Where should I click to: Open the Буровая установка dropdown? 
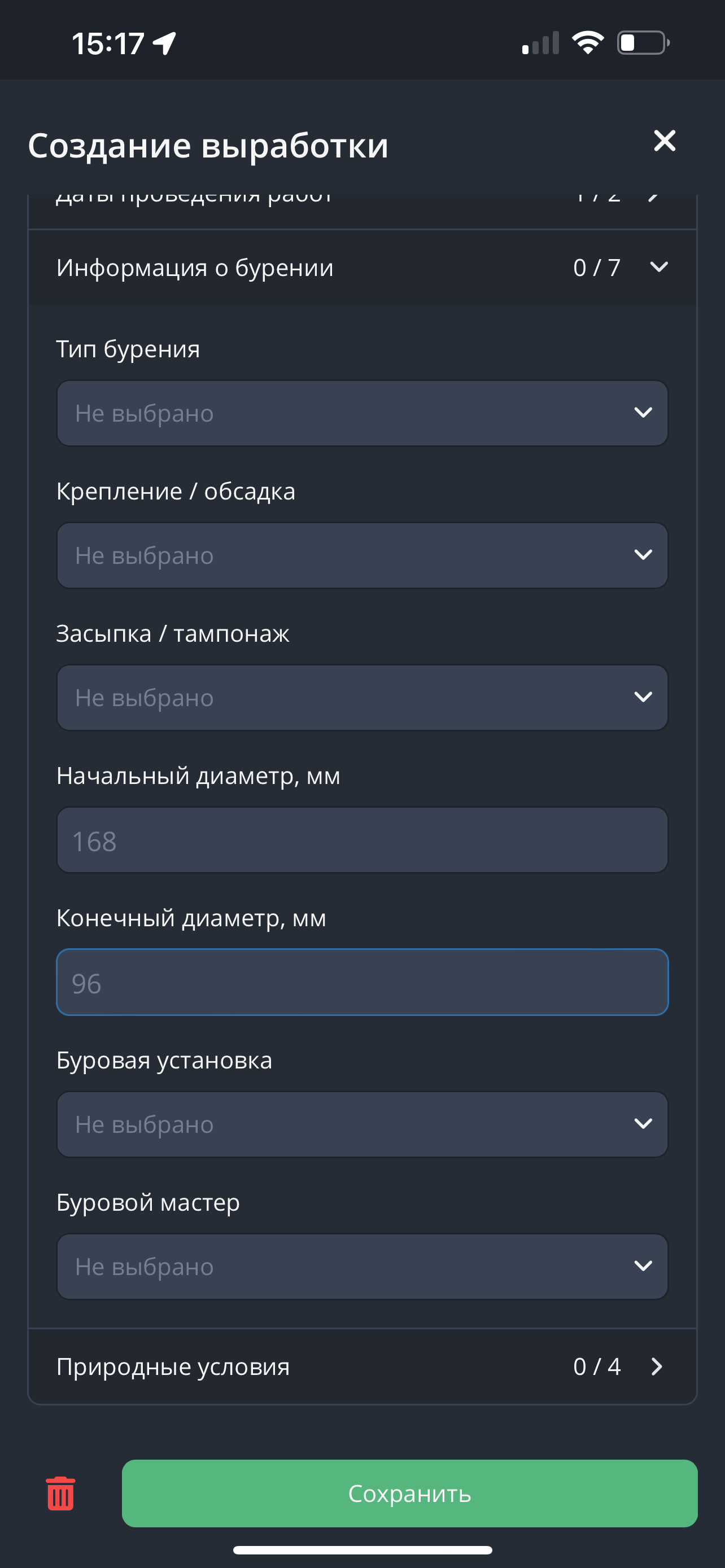pyautogui.click(x=362, y=1124)
